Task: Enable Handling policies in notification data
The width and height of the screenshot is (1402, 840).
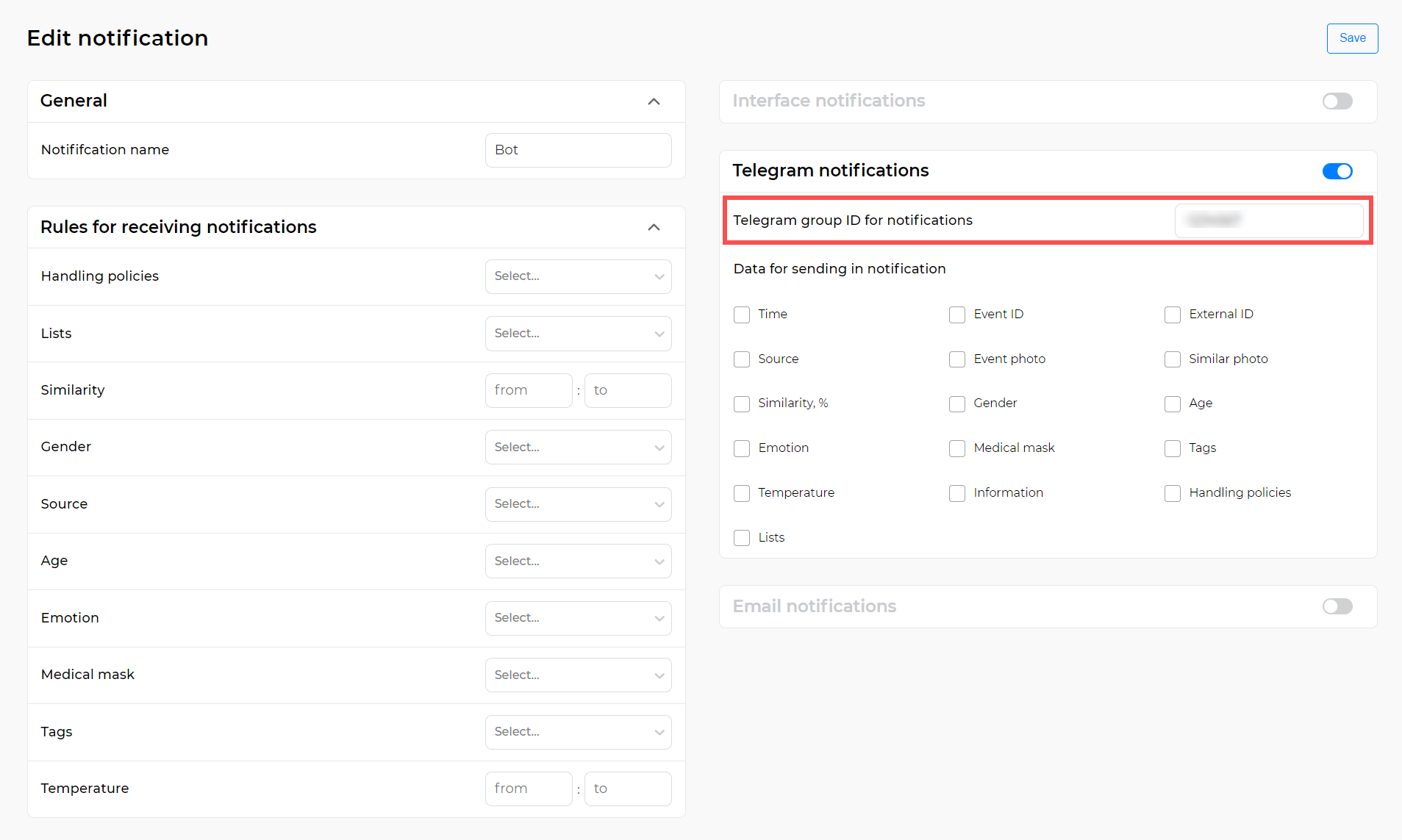Action: click(1172, 493)
